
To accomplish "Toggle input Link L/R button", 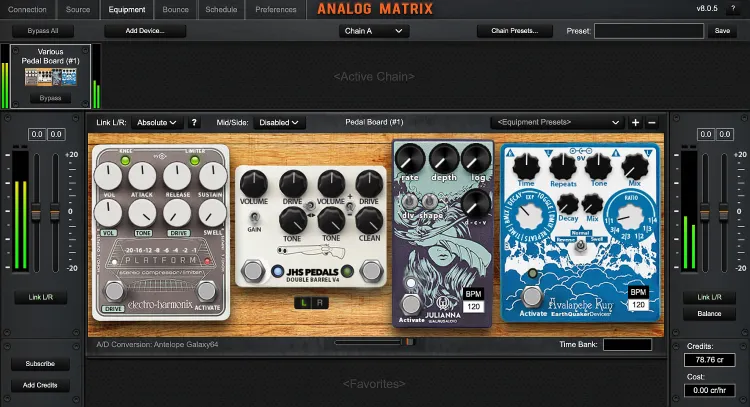I will (x=41, y=297).
